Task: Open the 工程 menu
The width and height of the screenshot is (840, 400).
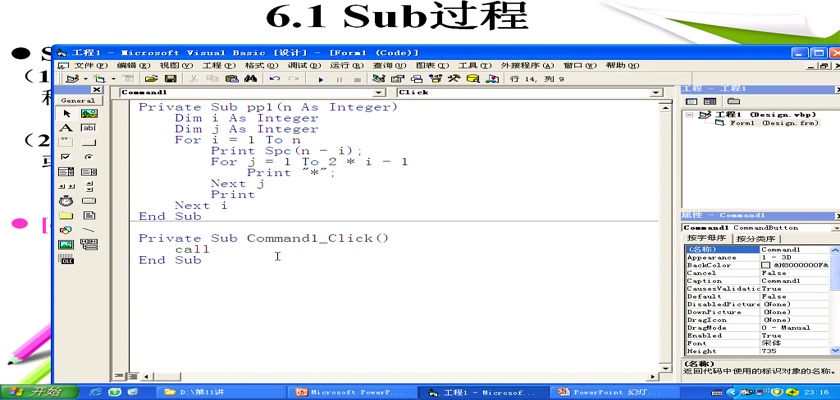Action: click(219, 65)
